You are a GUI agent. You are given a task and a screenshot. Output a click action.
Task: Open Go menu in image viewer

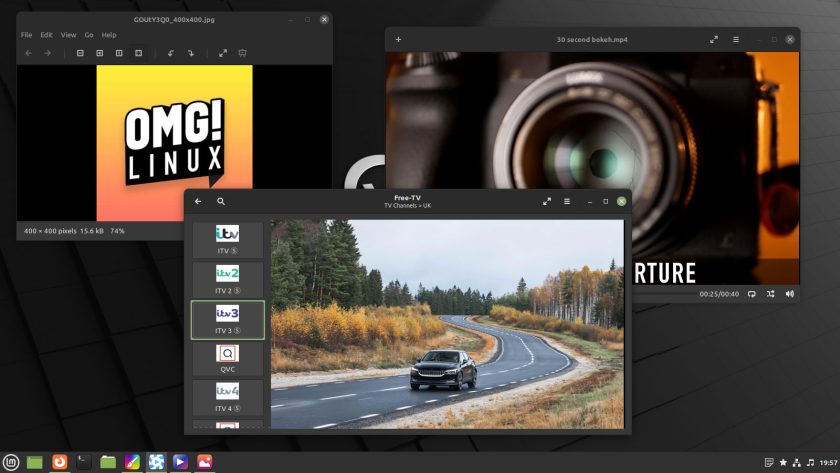89,35
